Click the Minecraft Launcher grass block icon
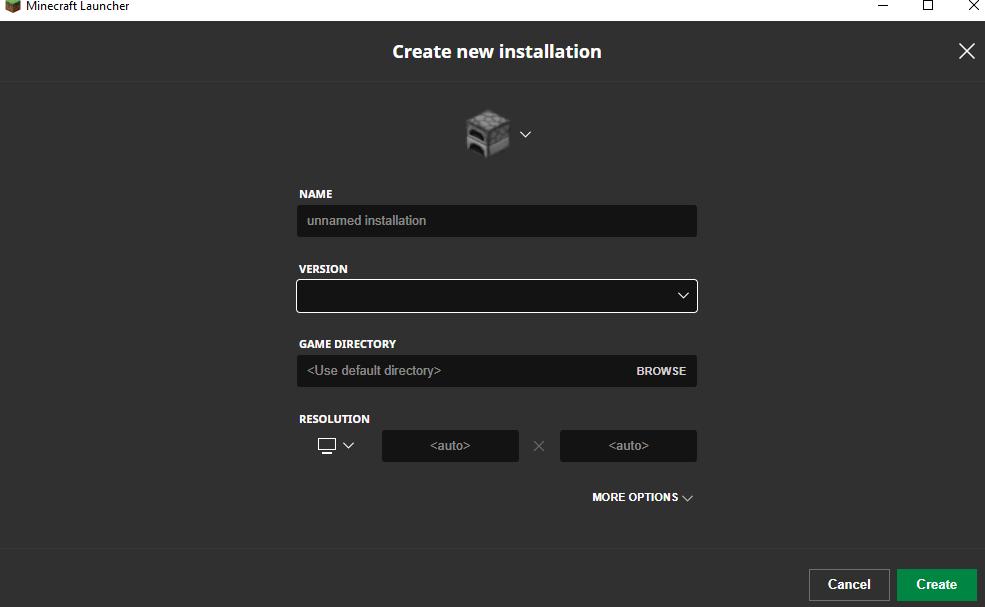Image resolution: width=985 pixels, height=607 pixels. click(13, 6)
